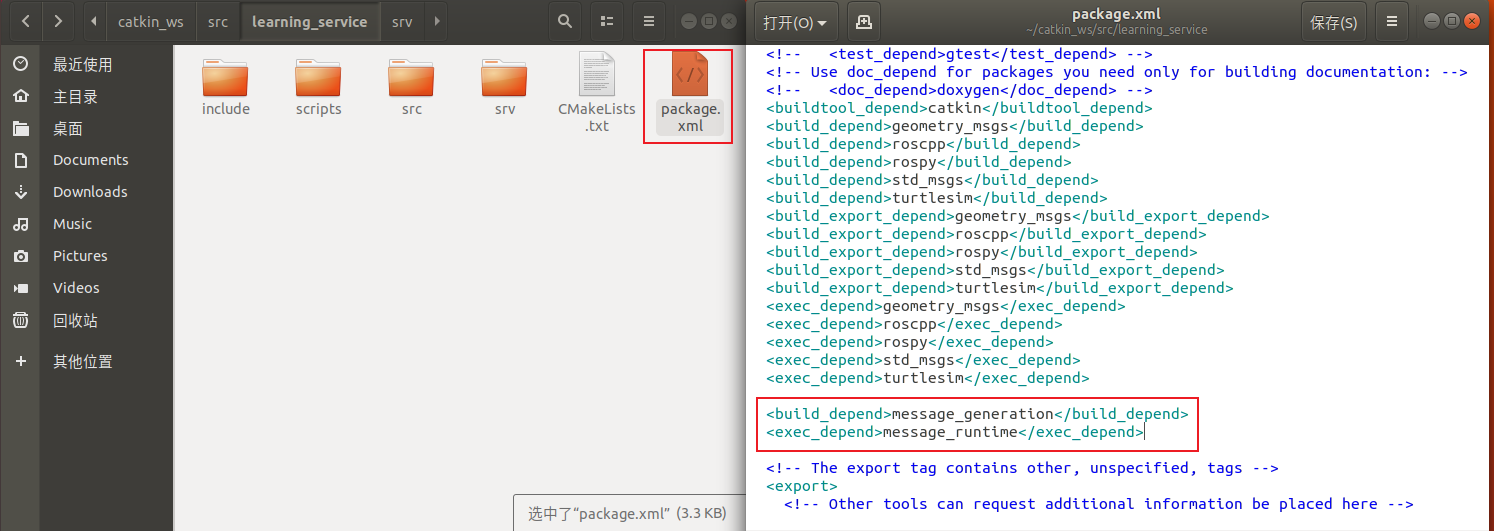Image resolution: width=1494 pixels, height=531 pixels.
Task: Click the build_export_depend rospy line
Action: point(981,252)
